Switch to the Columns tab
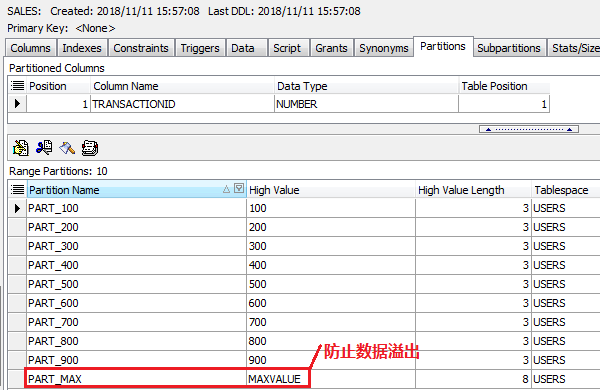 click(x=31, y=48)
